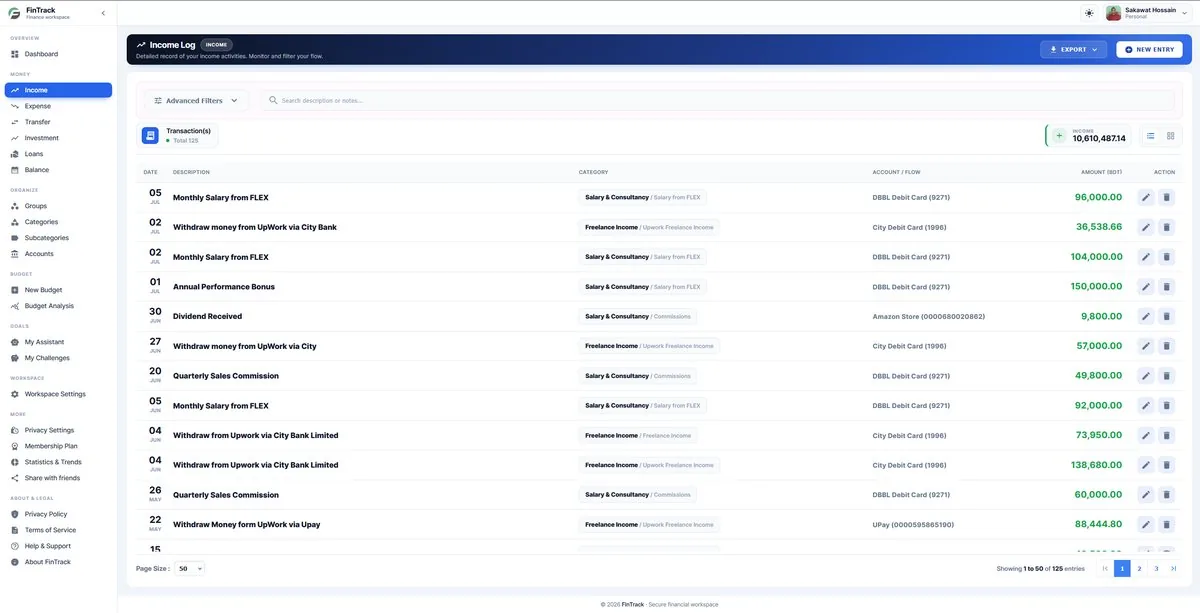1200x613 pixels.
Task: Delete the 96,000.00 salary entry
Action: point(1166,197)
